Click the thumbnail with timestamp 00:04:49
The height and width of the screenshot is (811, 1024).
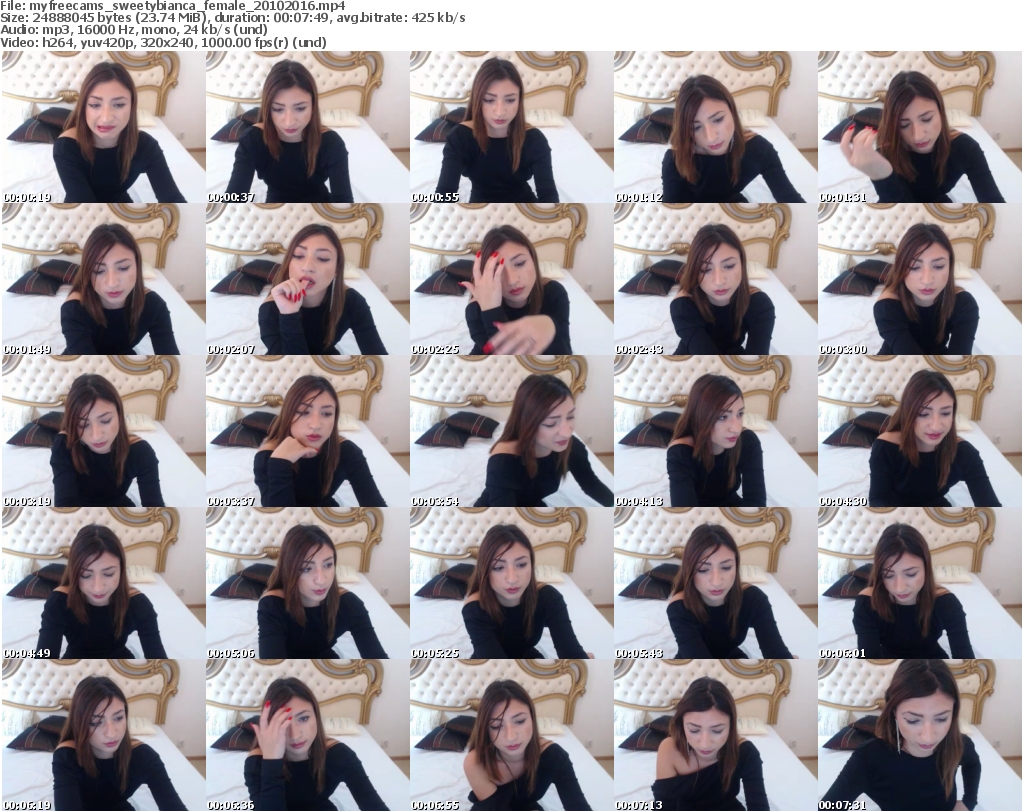103,583
